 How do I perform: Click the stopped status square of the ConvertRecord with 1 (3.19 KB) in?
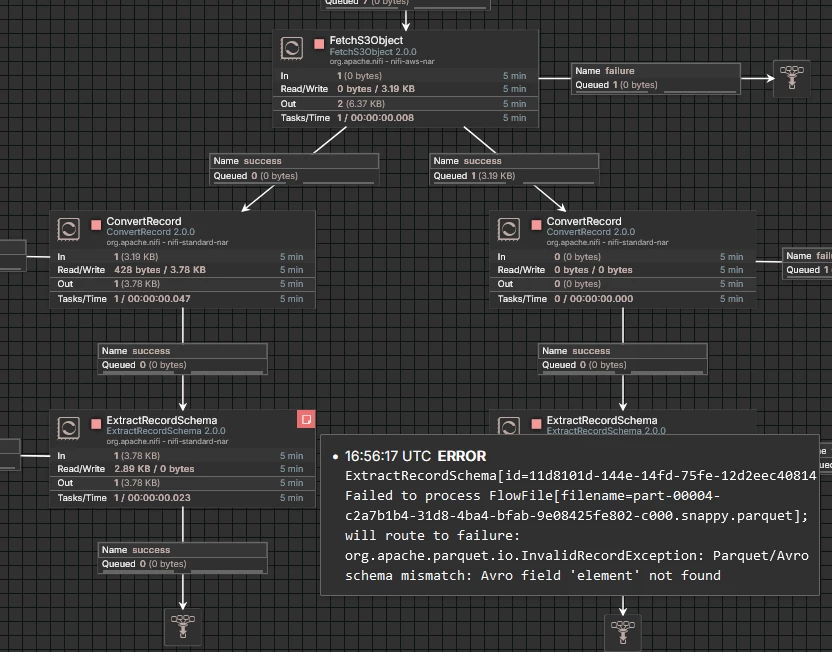tap(96, 225)
